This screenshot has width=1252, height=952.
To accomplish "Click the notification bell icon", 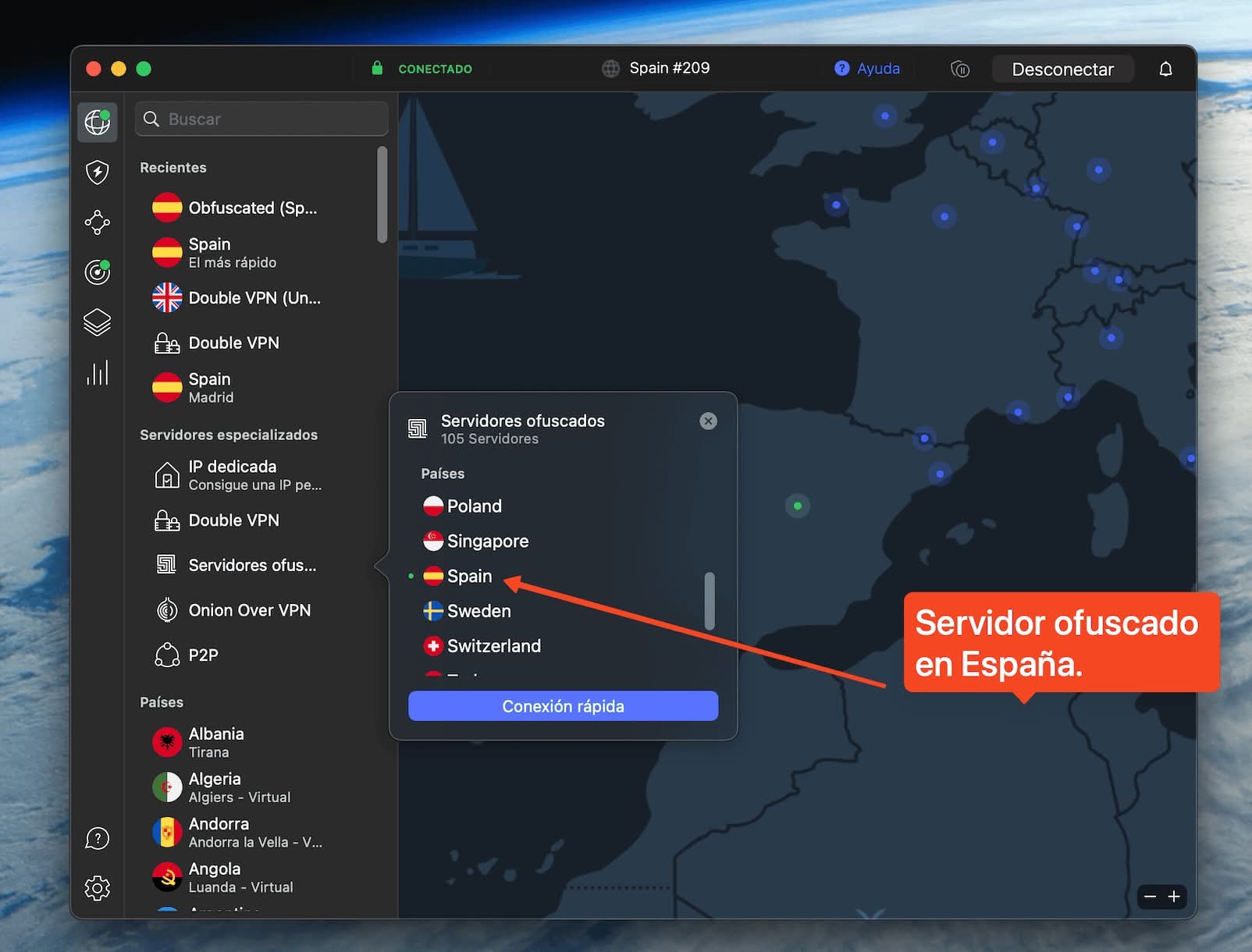I will click(x=1165, y=69).
